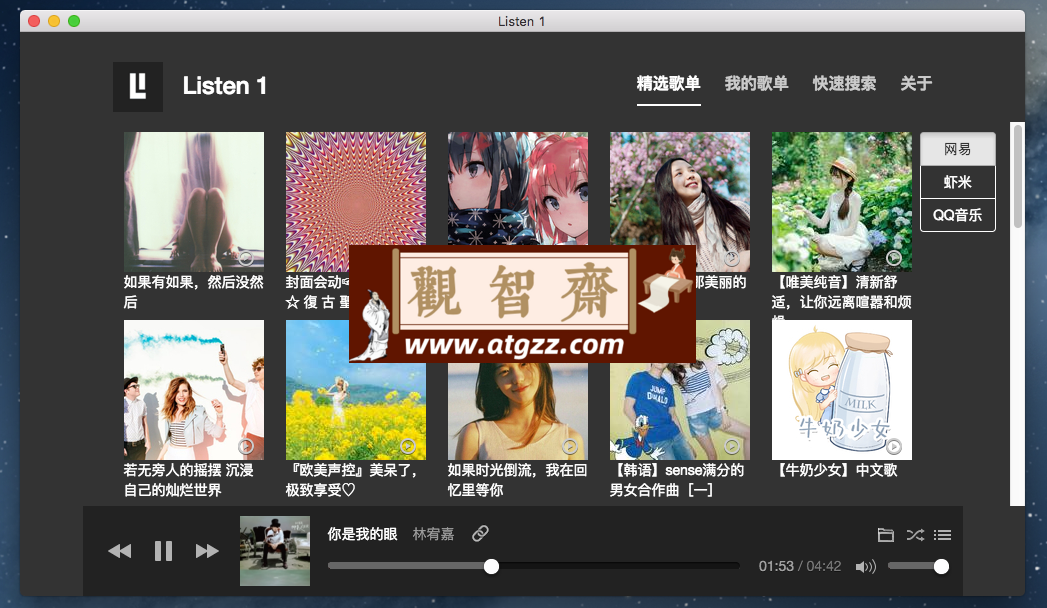Select 网易 as the music source
1047x608 pixels.
[x=958, y=149]
